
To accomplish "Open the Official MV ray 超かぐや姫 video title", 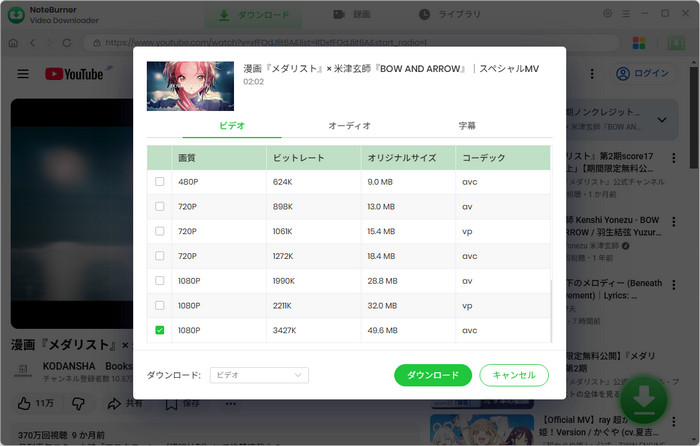I will pyautogui.click(x=600, y=426).
